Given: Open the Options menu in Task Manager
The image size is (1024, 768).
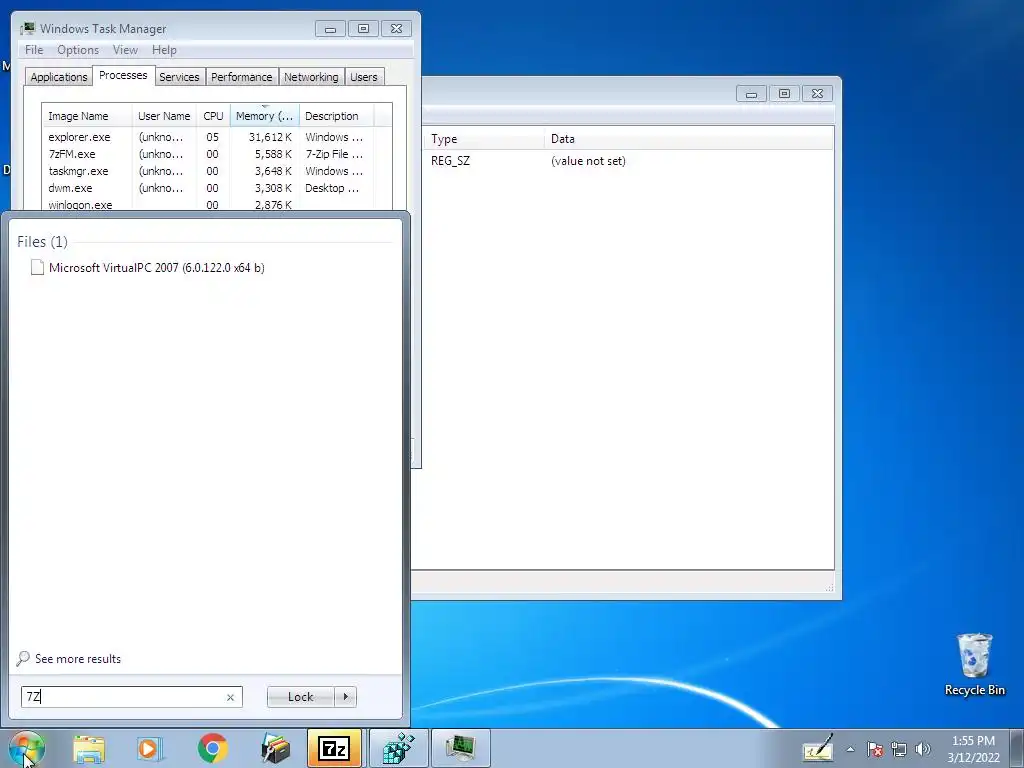Looking at the screenshot, I should [x=78, y=50].
